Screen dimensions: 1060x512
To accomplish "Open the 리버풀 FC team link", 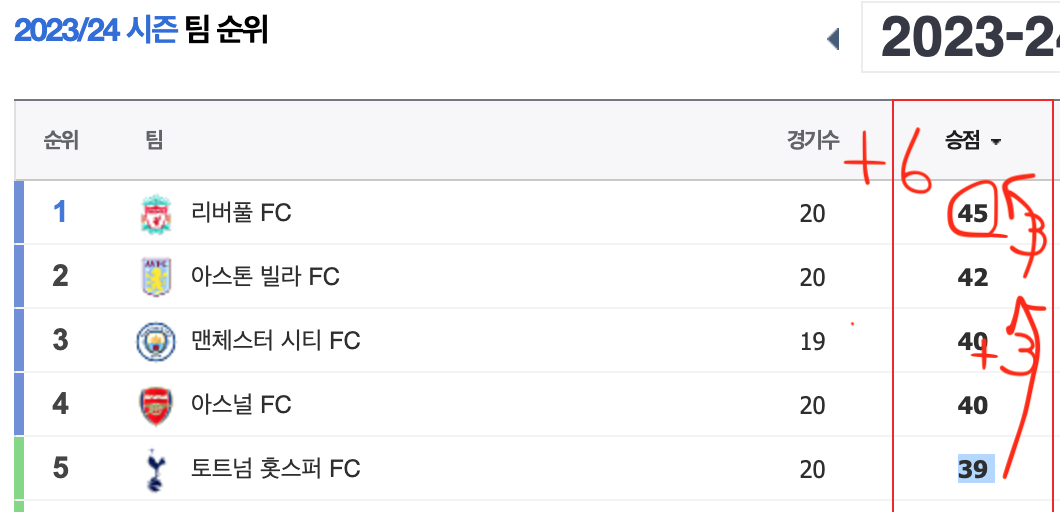I will (x=241, y=213).
